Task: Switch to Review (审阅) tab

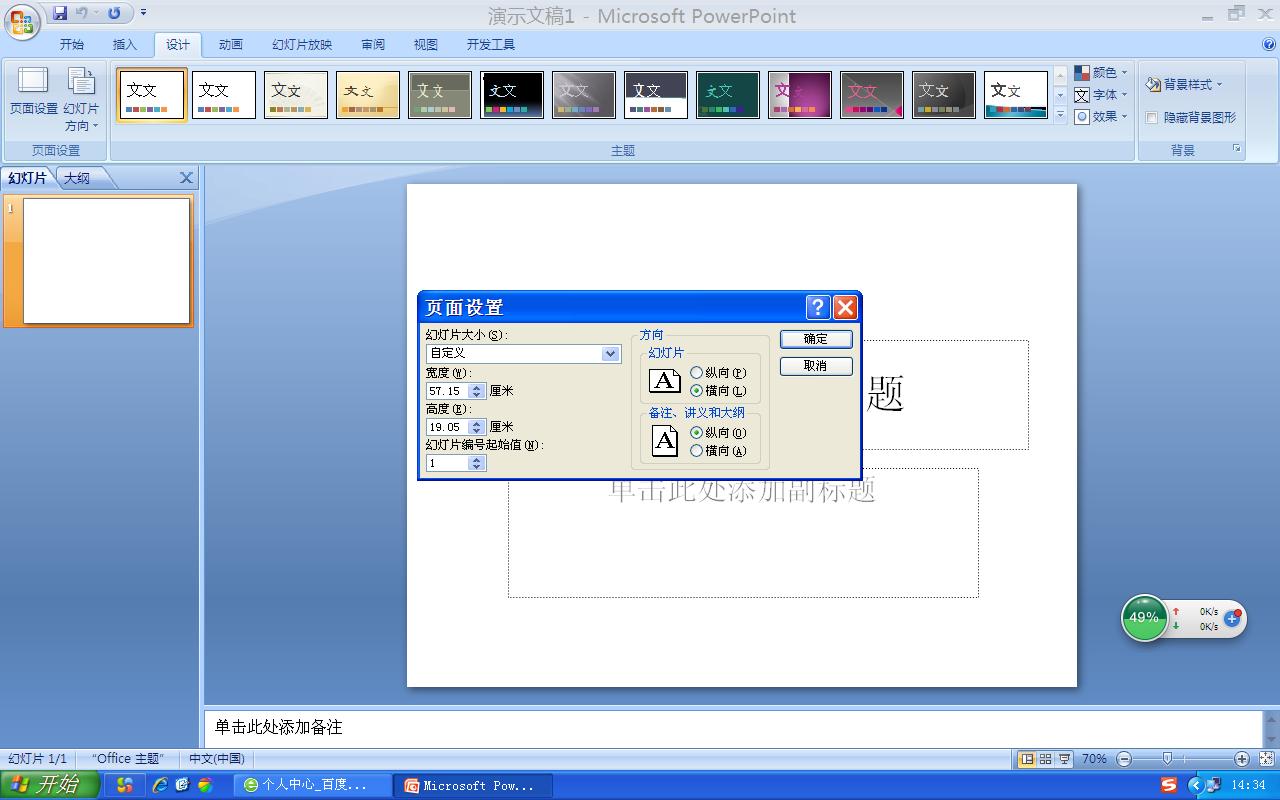Action: [x=373, y=44]
